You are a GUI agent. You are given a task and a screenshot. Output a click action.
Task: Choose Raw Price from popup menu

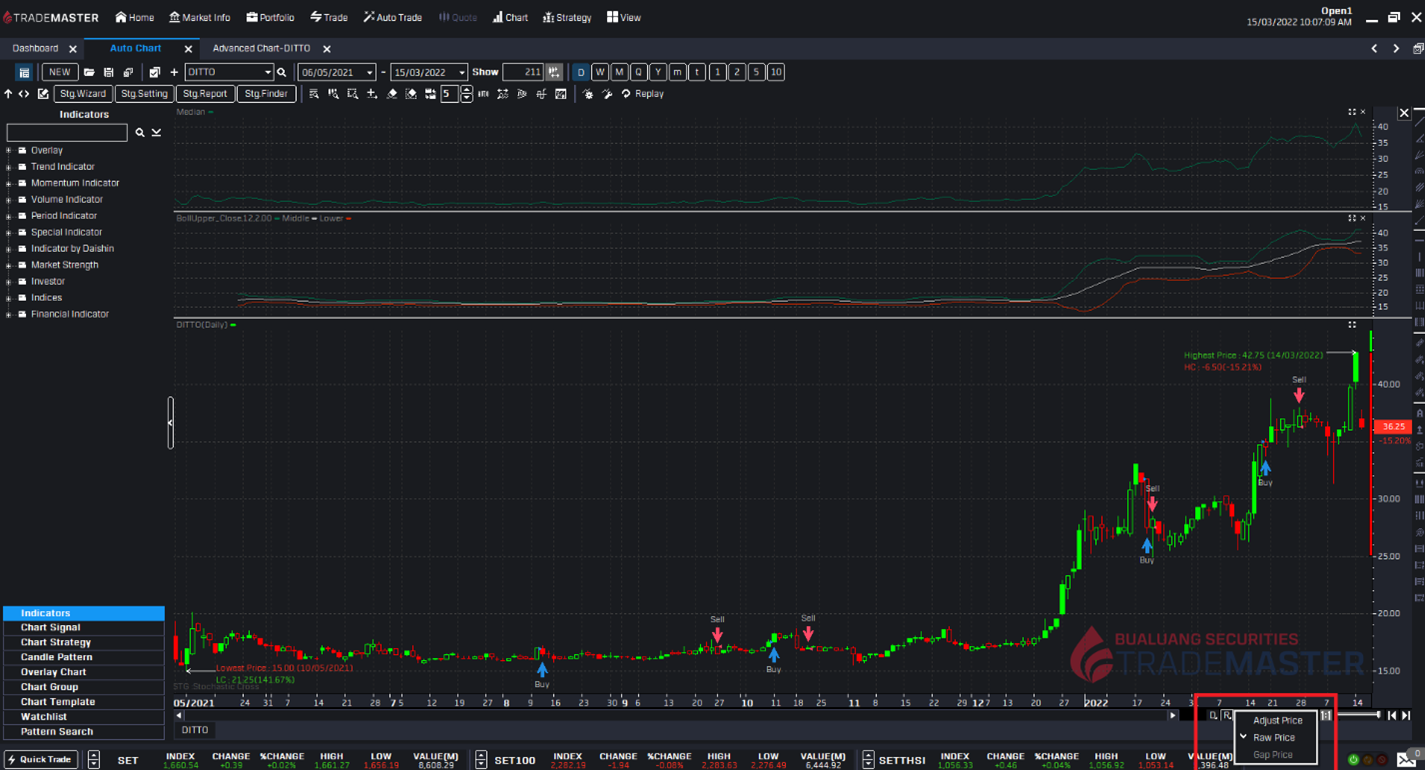pyautogui.click(x=1274, y=737)
